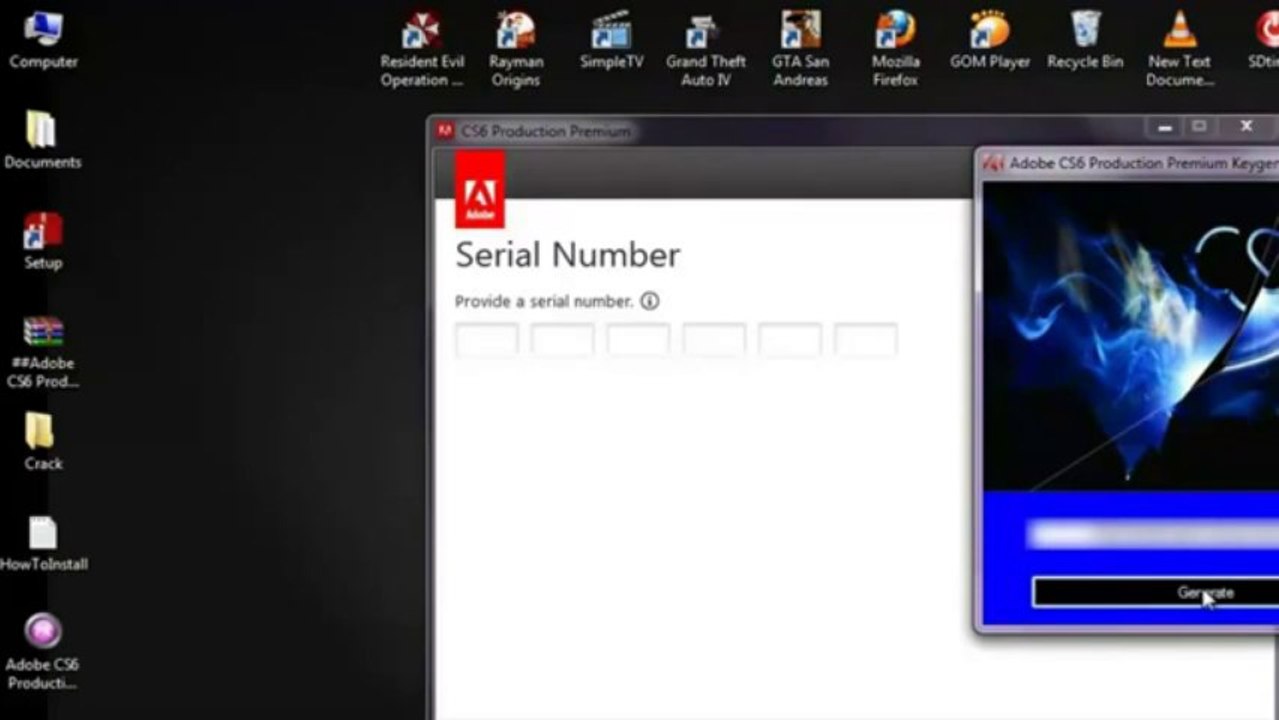
Task: Click the second serial number field
Action: click(562, 340)
